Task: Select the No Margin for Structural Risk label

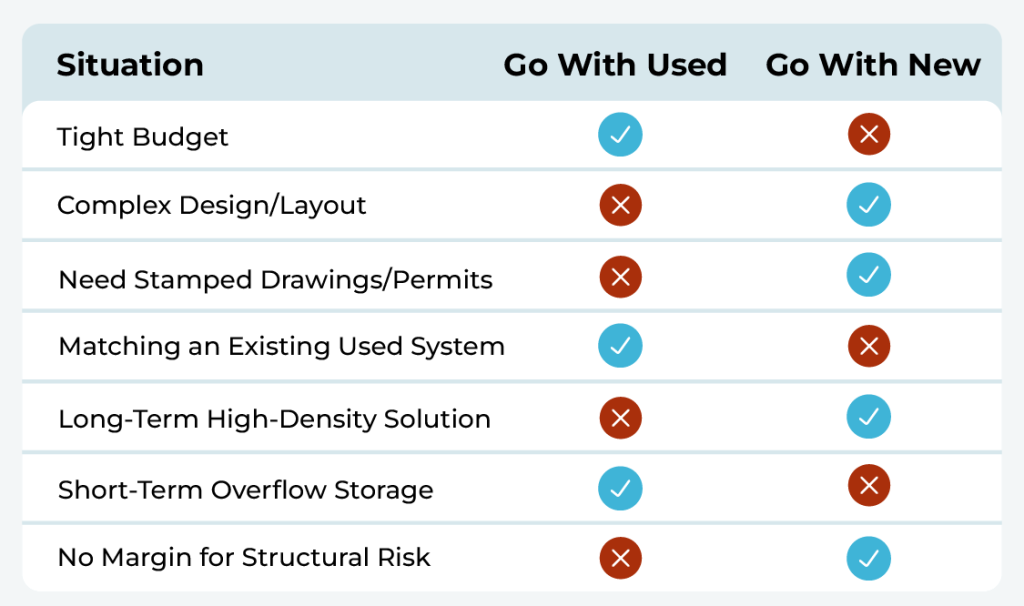Action: coord(244,558)
